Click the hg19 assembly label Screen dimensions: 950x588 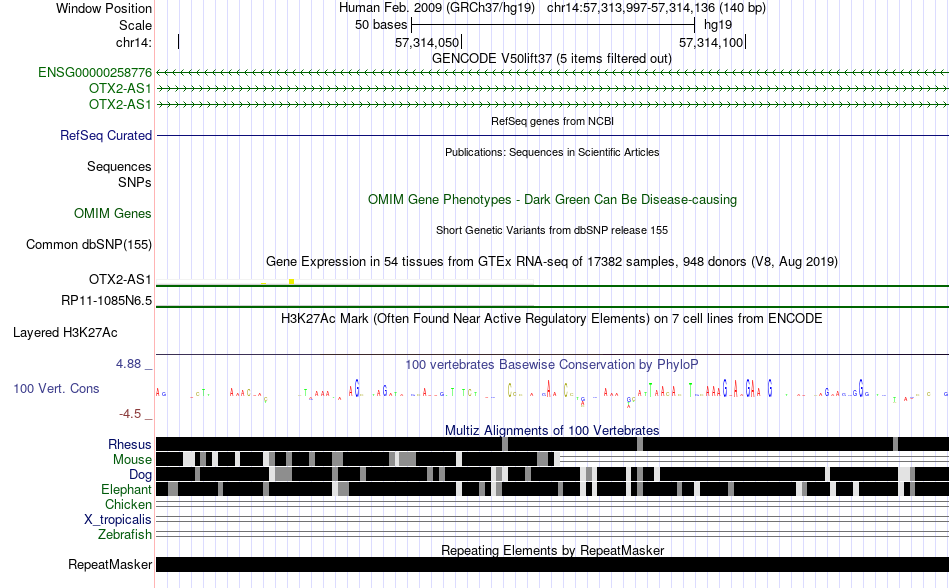click(718, 25)
